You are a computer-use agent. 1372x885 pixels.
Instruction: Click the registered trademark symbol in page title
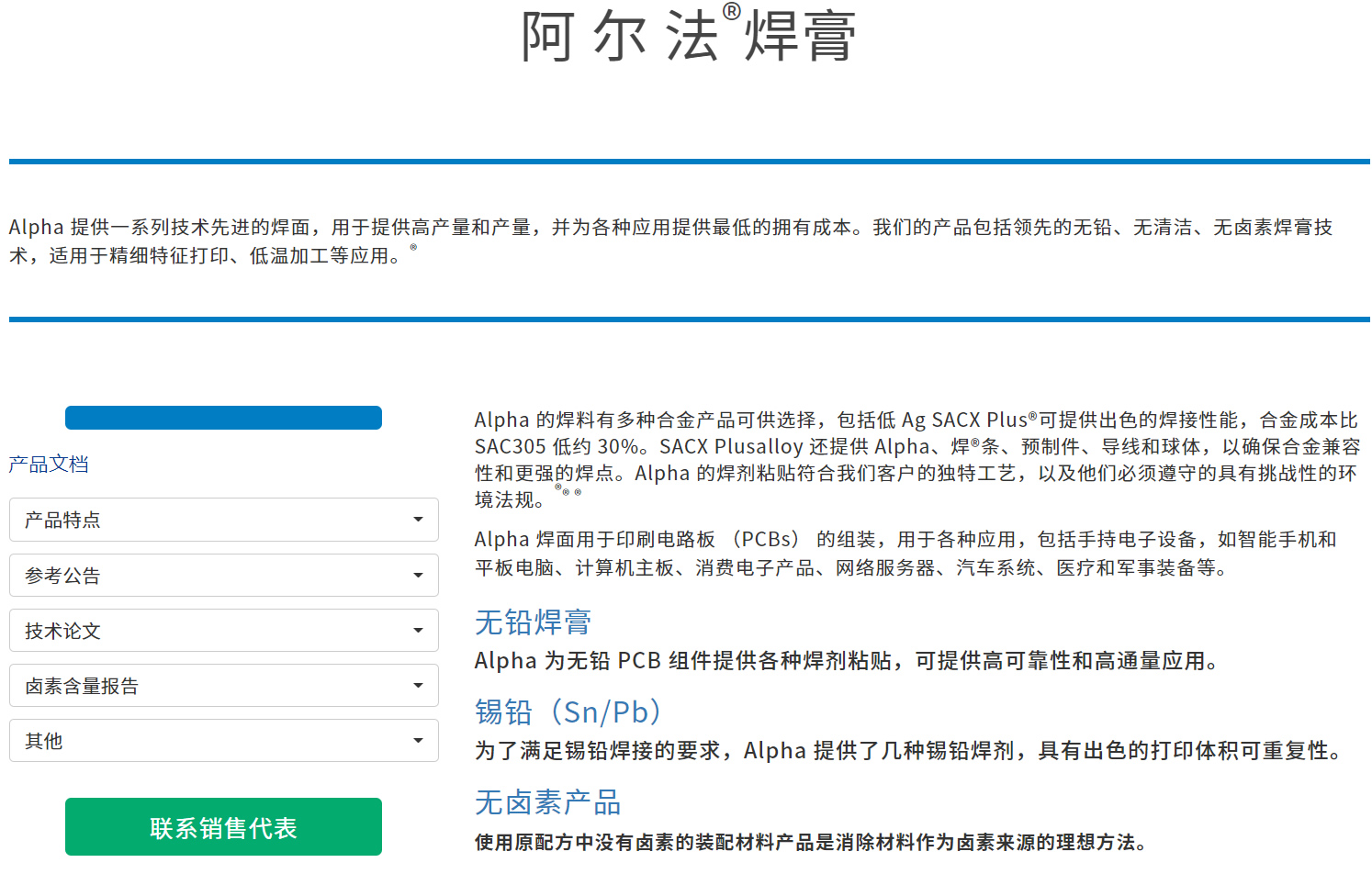(x=732, y=12)
